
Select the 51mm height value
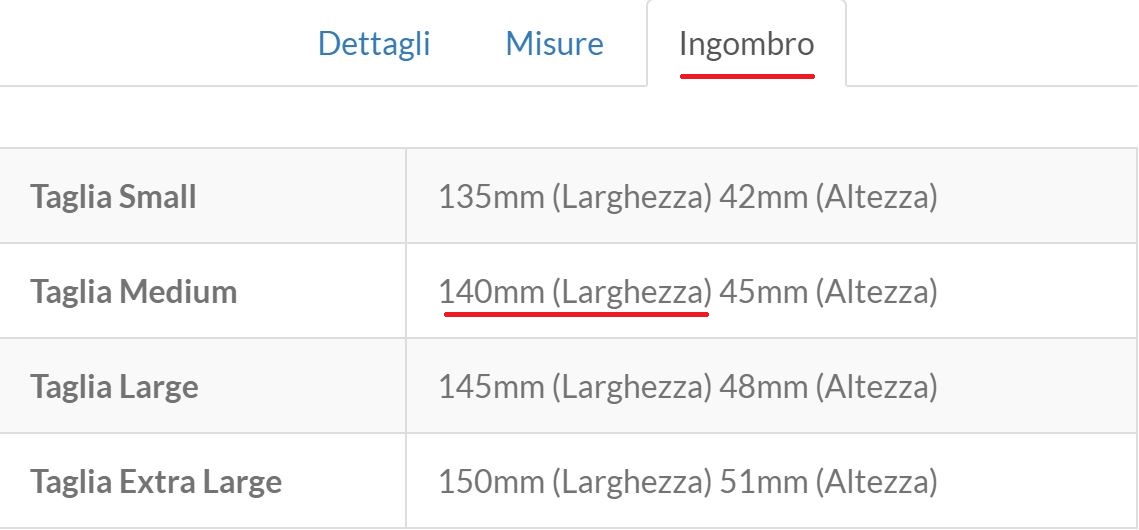pos(762,482)
